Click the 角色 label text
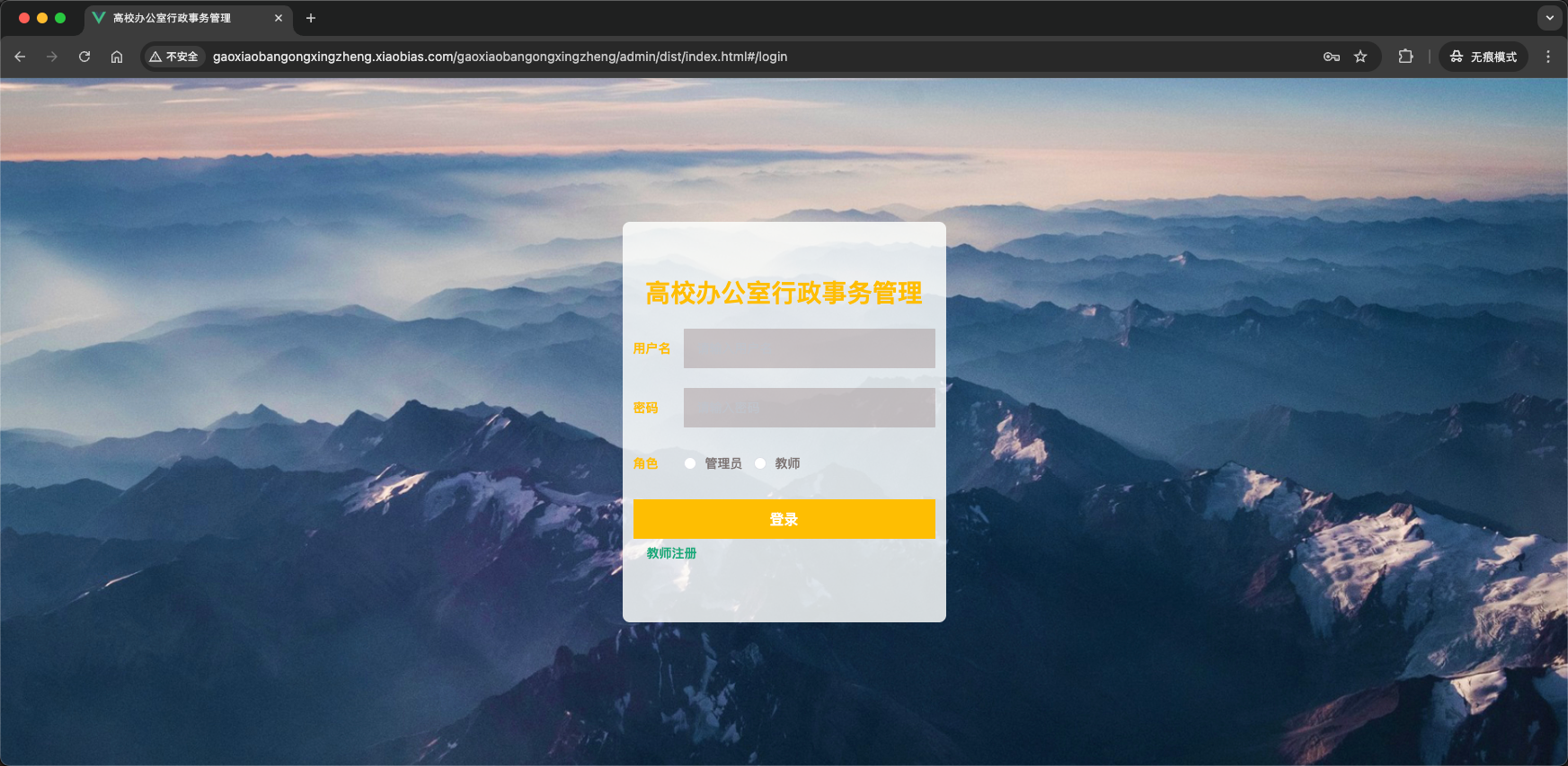 click(x=645, y=463)
